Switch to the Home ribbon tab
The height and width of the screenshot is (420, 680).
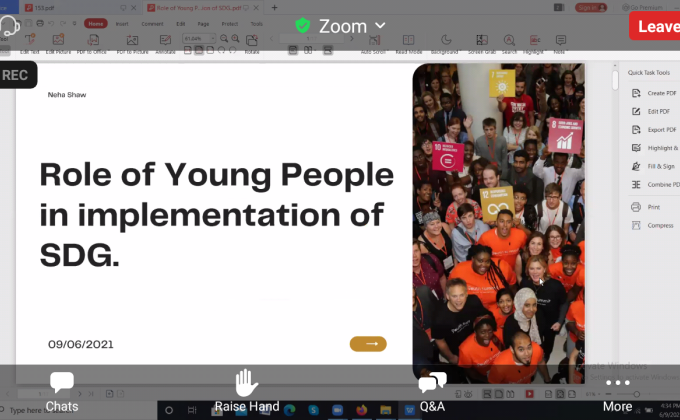point(95,23)
